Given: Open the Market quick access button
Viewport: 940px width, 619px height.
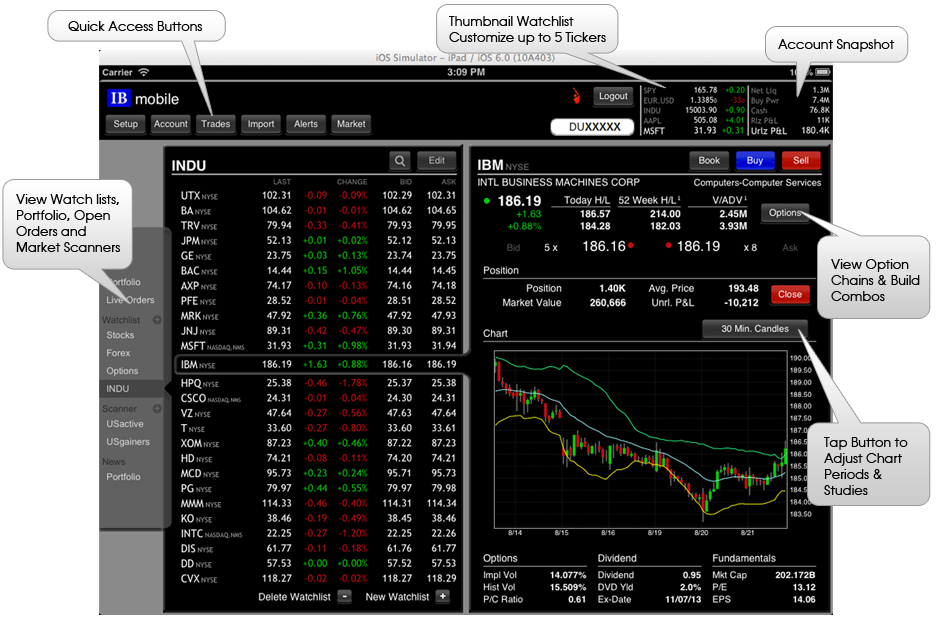Looking at the screenshot, I should tap(351, 124).
